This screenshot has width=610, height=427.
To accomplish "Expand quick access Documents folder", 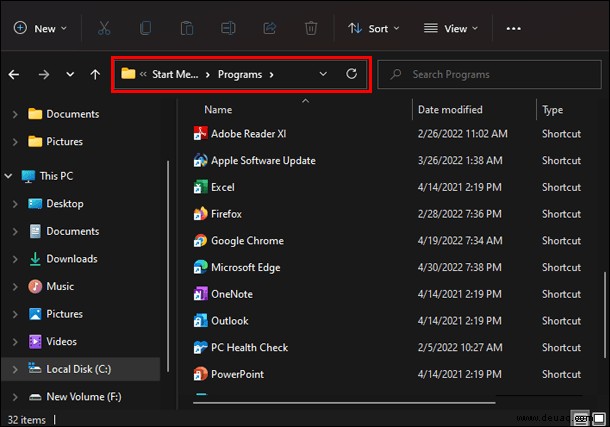I will click(15, 114).
